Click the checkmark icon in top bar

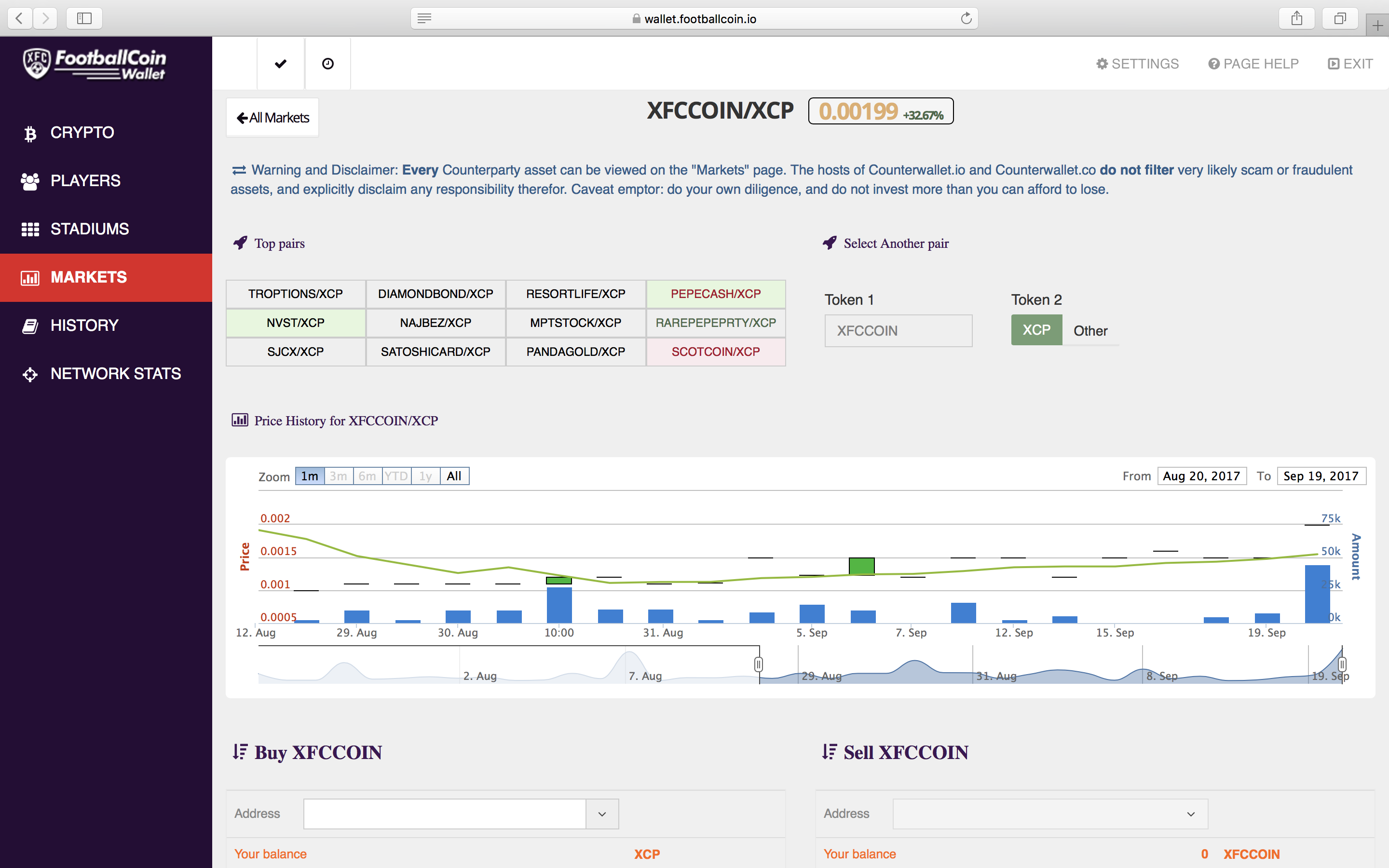pyautogui.click(x=281, y=64)
